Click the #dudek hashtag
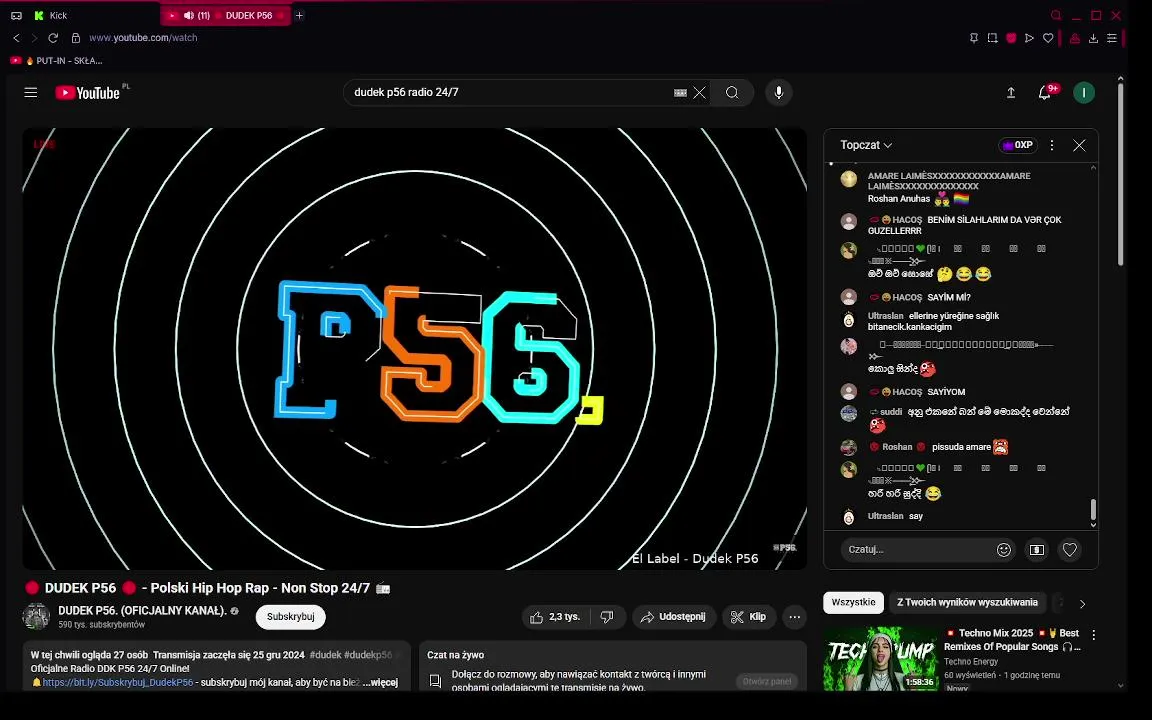Image resolution: width=1152 pixels, height=720 pixels. pyautogui.click(x=325, y=655)
